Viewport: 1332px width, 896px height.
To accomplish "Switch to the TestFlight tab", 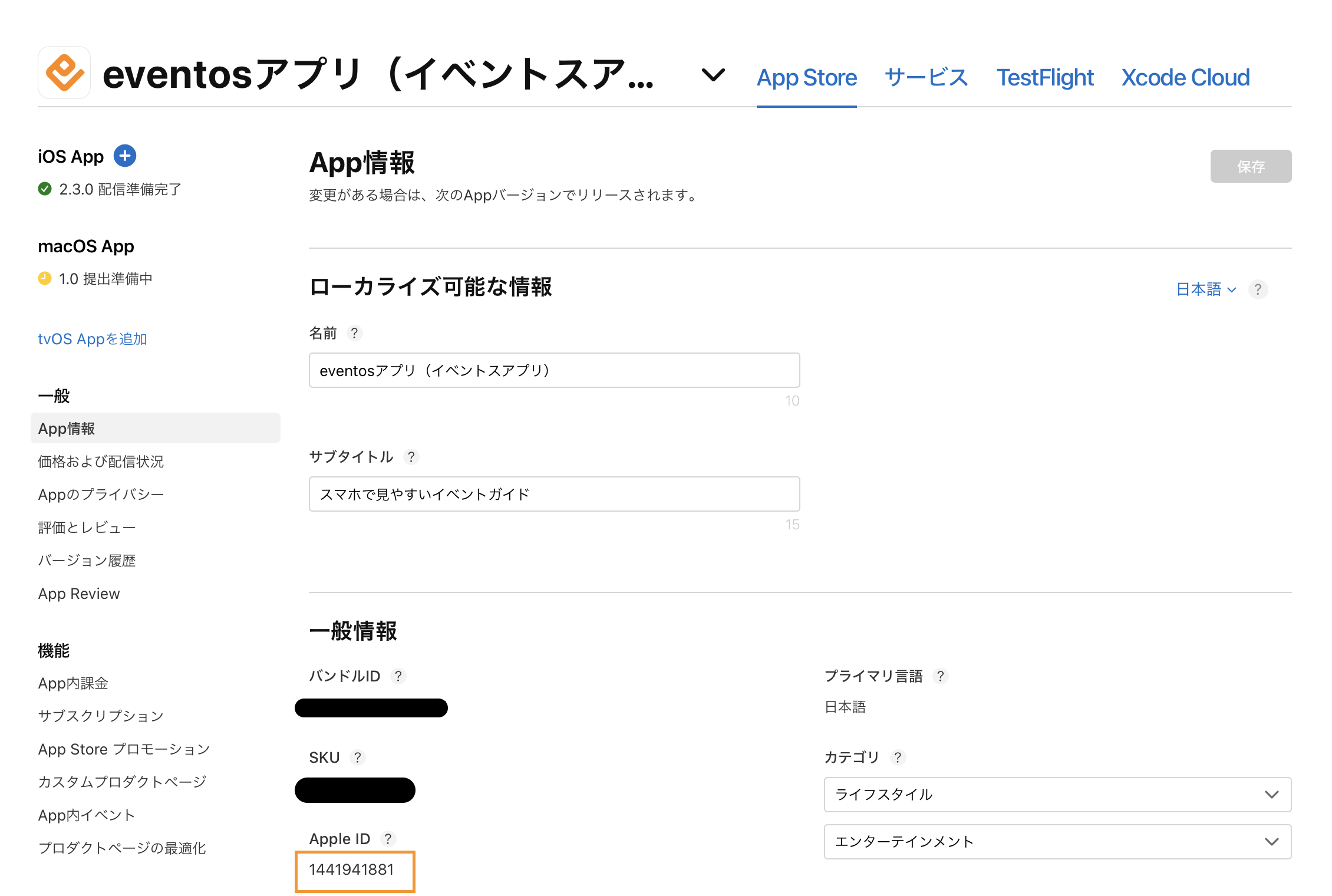I will click(x=1044, y=78).
